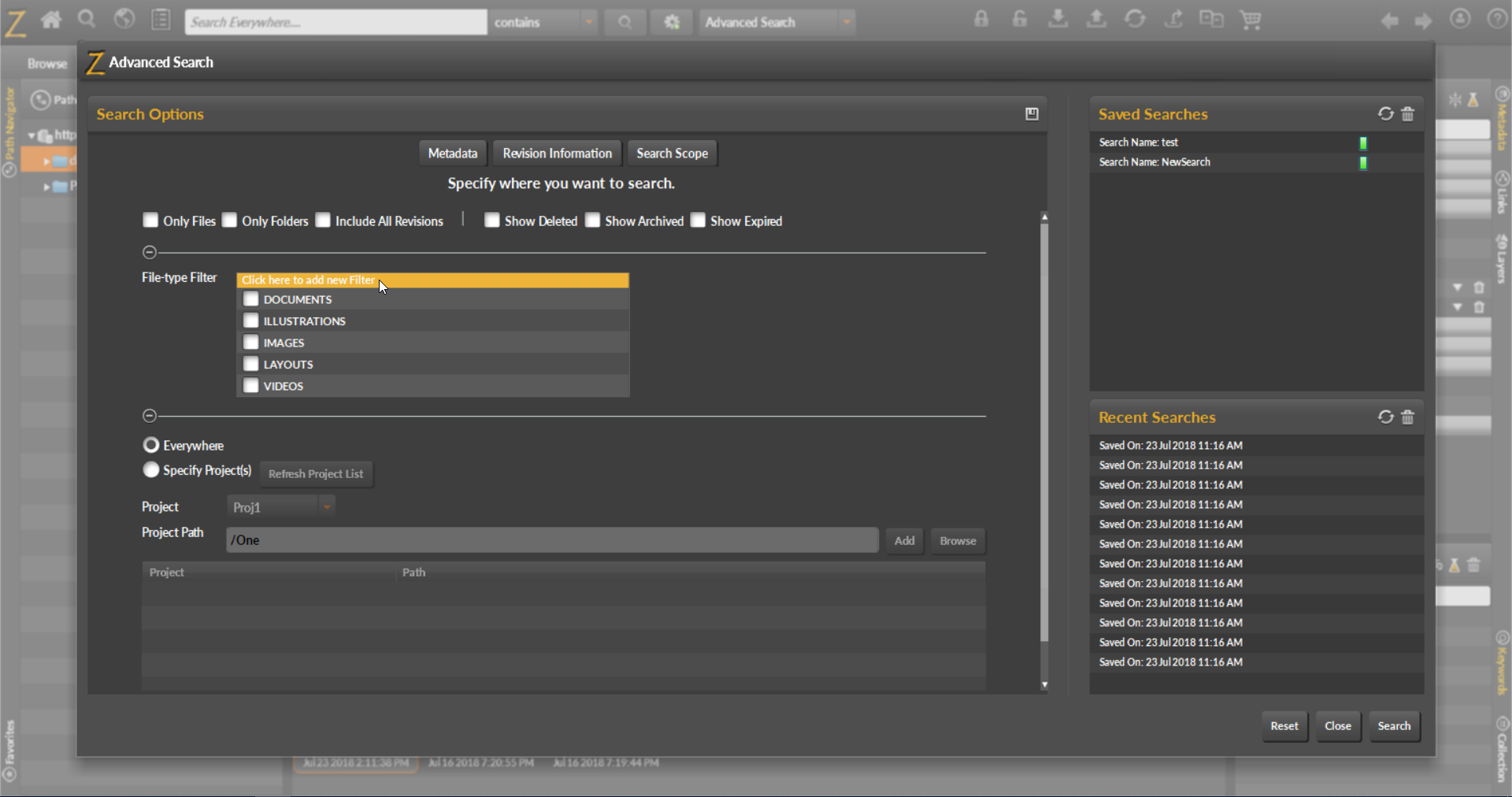
Task: Click the upload icon in top toolbar
Action: tap(1096, 19)
